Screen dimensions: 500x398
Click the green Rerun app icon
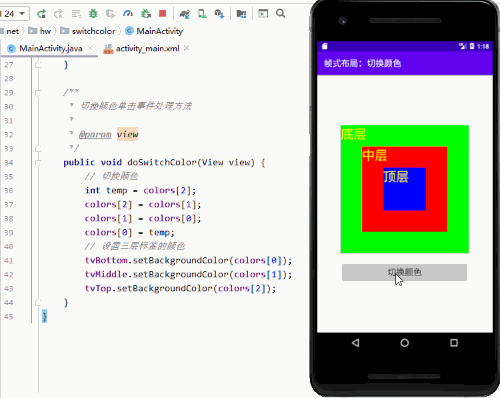pos(41,14)
